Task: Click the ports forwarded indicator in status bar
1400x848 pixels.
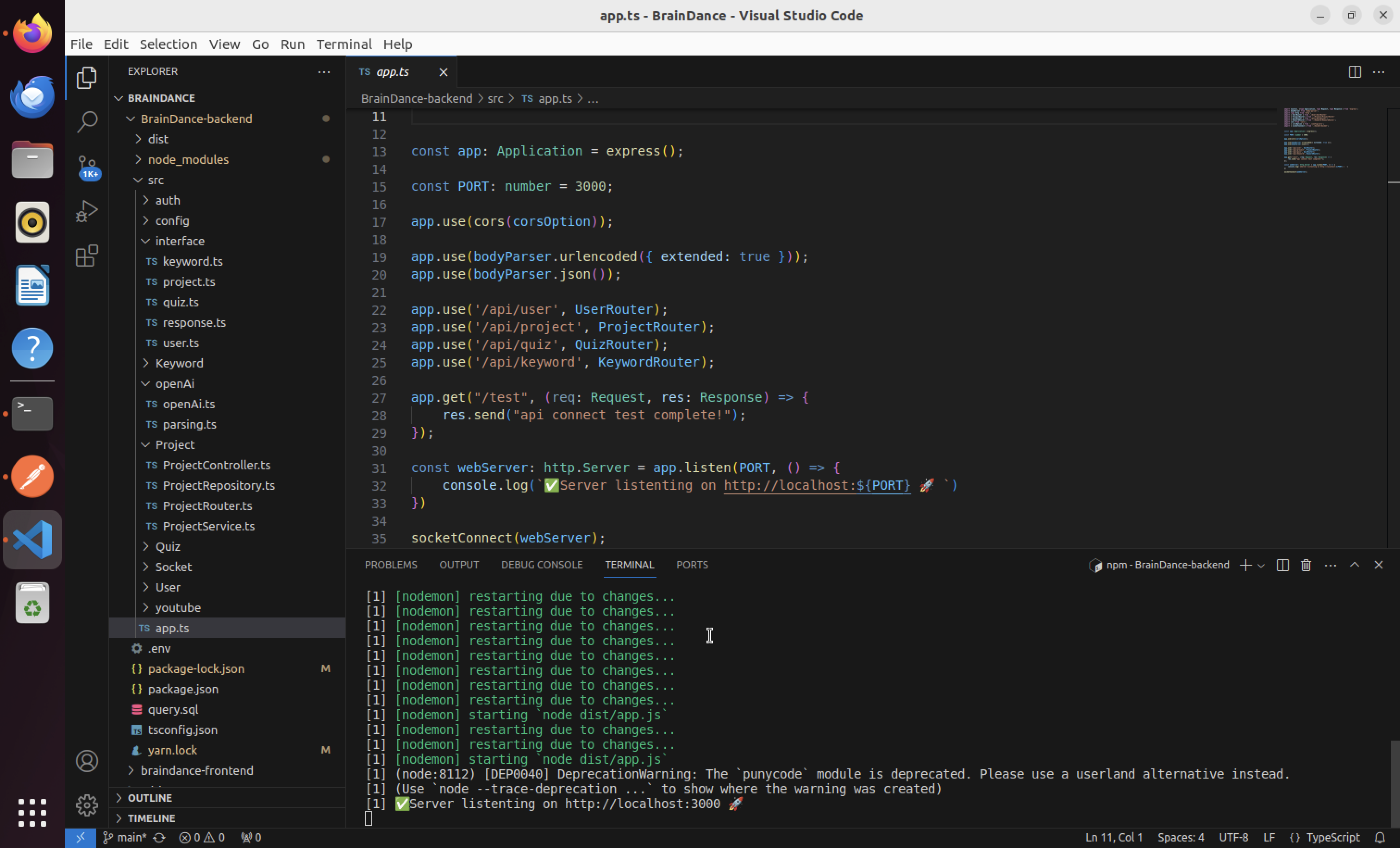Action: [x=250, y=837]
